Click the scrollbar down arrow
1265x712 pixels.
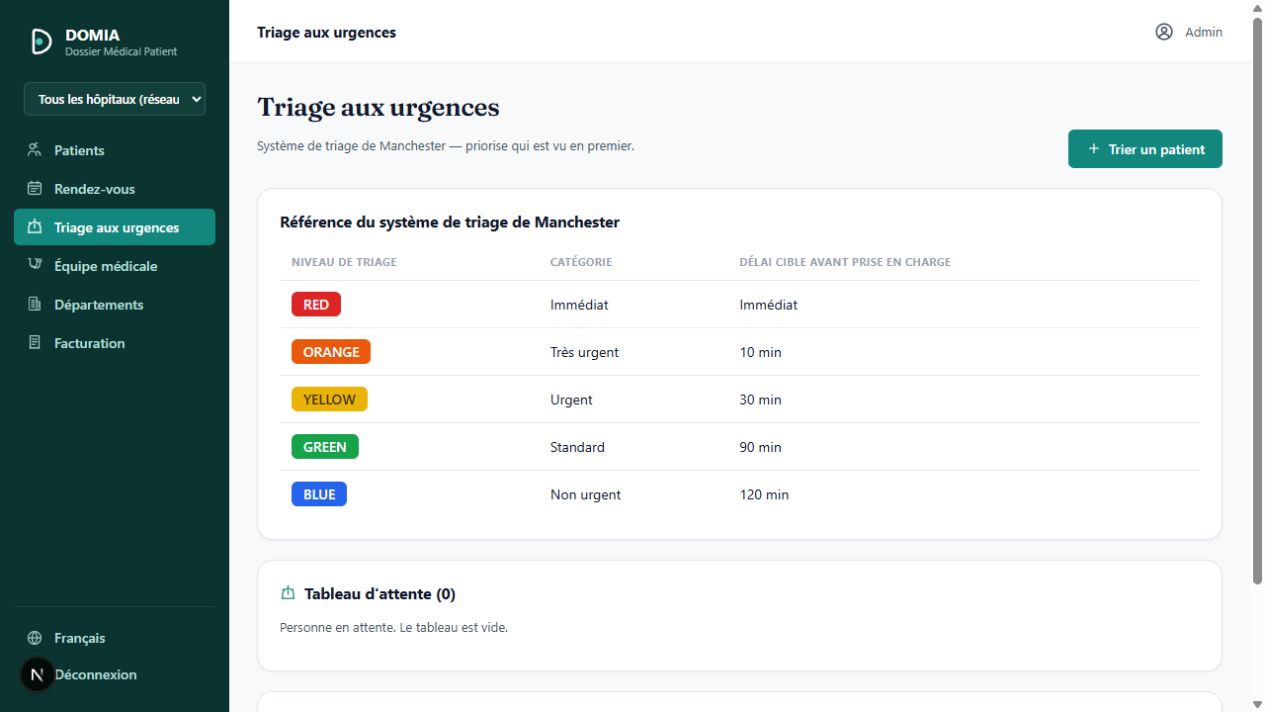1257,704
